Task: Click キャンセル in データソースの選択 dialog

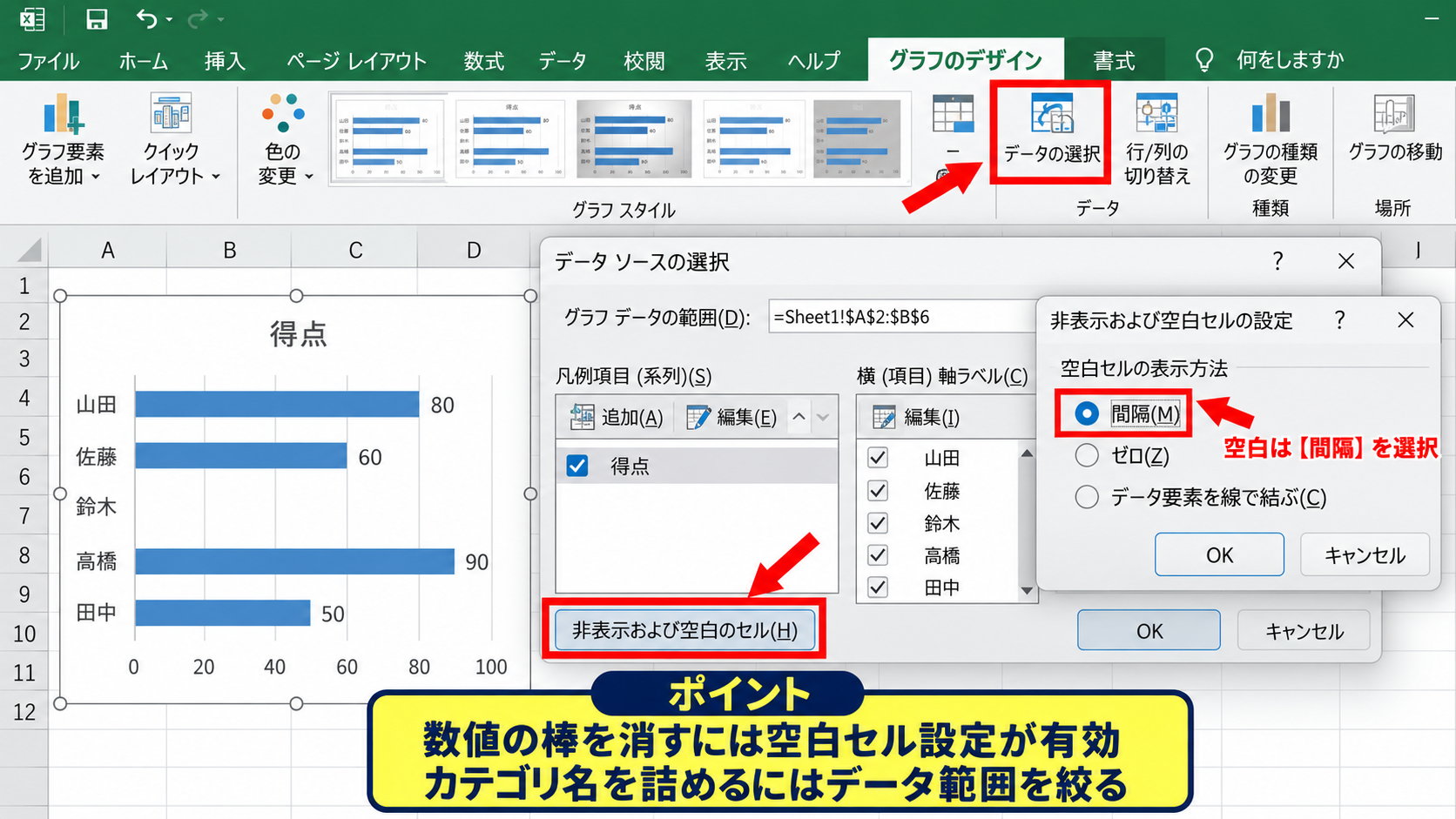Action: (x=1304, y=630)
